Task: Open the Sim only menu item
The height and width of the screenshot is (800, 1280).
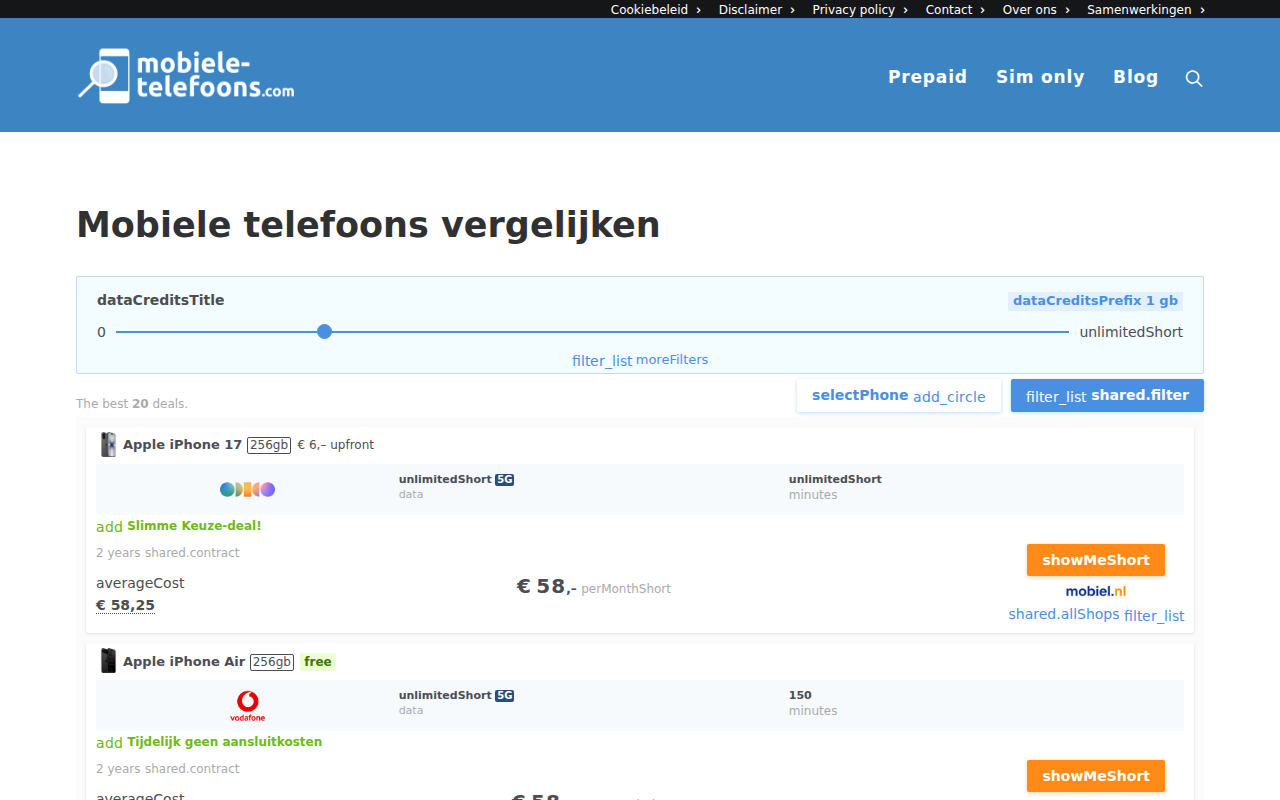Action: (x=1040, y=77)
